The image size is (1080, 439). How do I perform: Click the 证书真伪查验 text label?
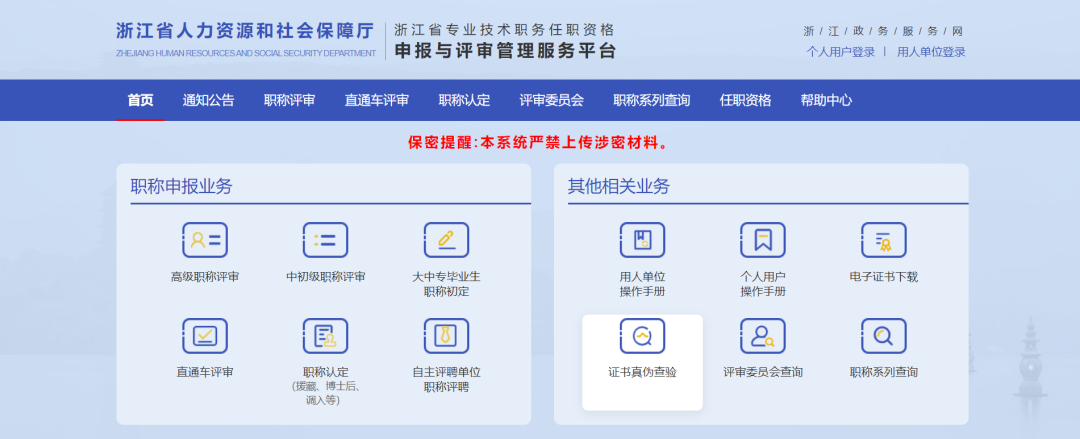tap(642, 372)
